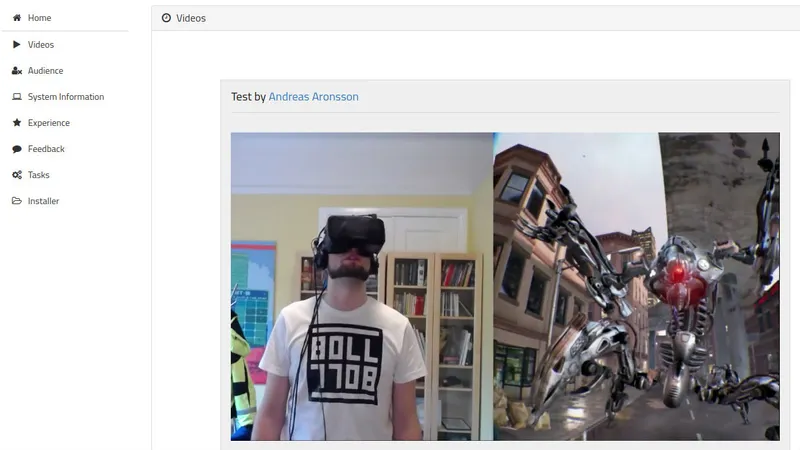Open the Experience section
Image resolution: width=800 pixels, height=450 pixels.
[x=48, y=123]
